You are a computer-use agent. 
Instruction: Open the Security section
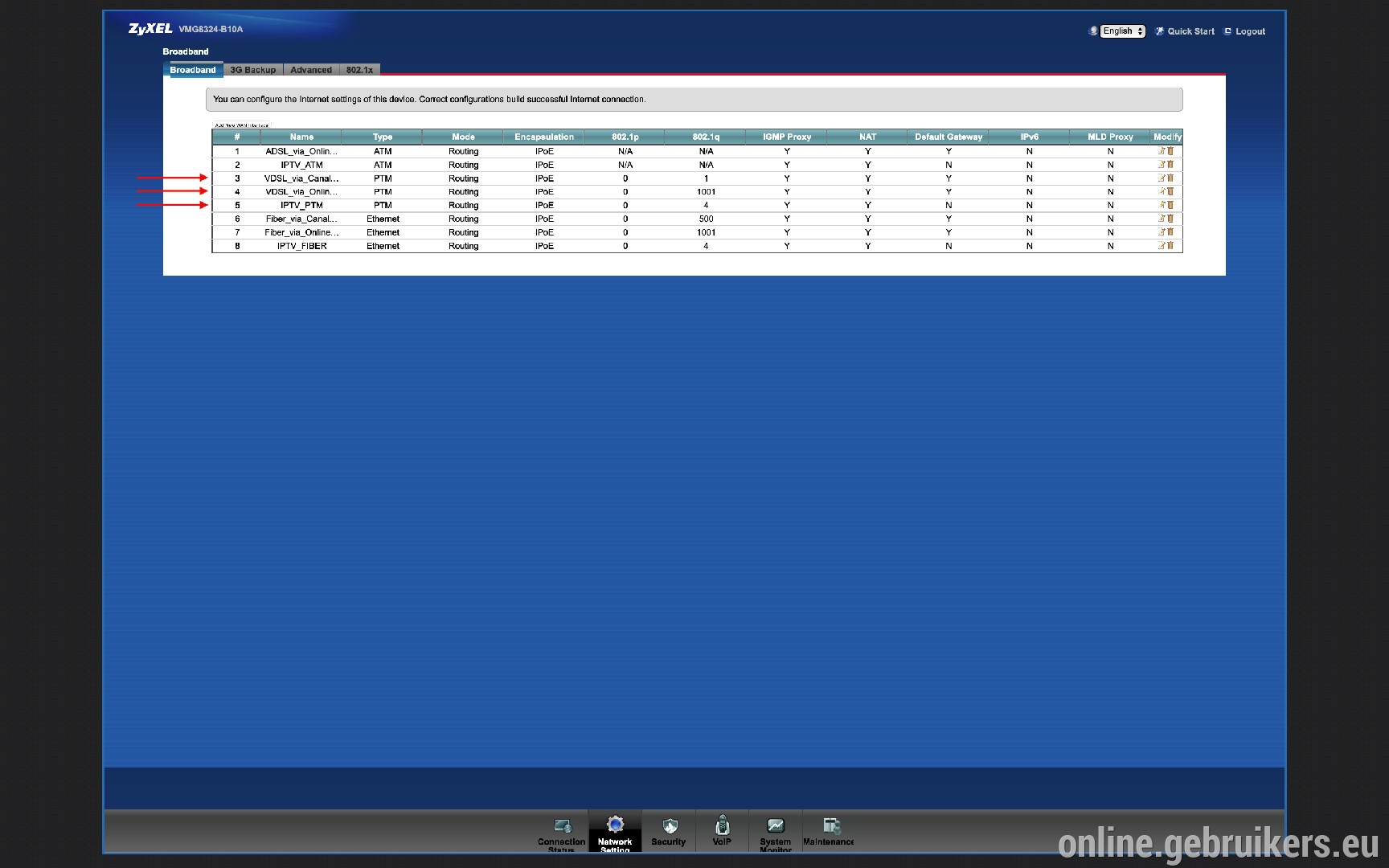tap(669, 832)
